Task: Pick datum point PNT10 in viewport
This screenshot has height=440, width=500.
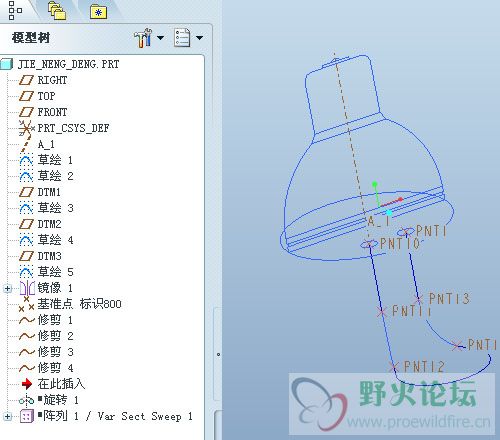Action: coord(370,244)
